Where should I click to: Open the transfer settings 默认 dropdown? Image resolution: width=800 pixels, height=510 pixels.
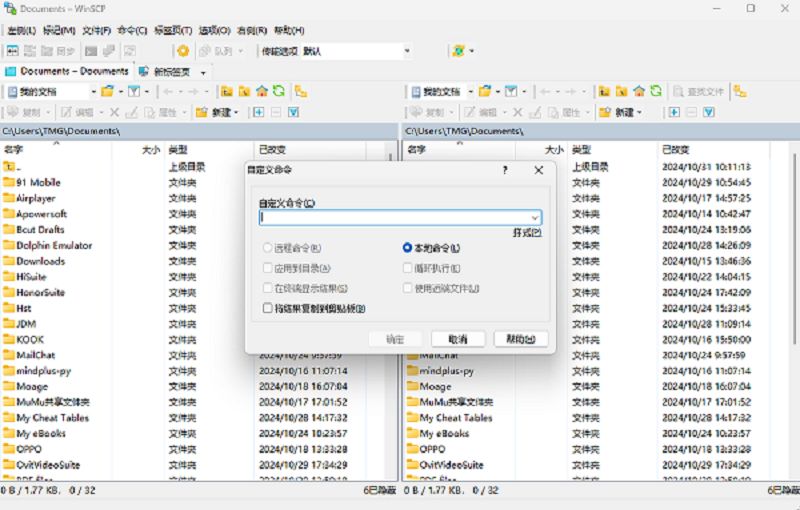(x=407, y=50)
